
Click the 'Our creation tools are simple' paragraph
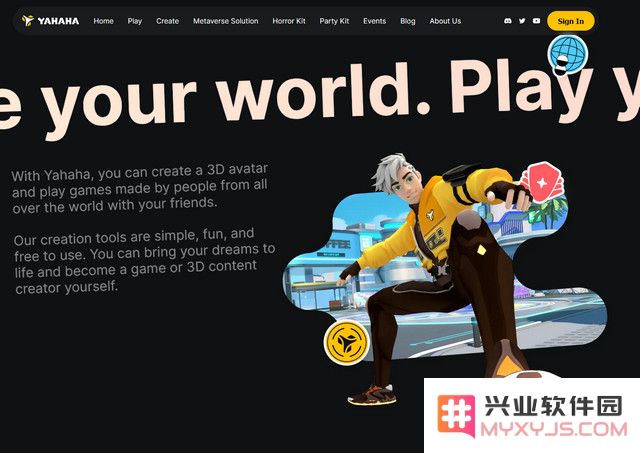144,261
